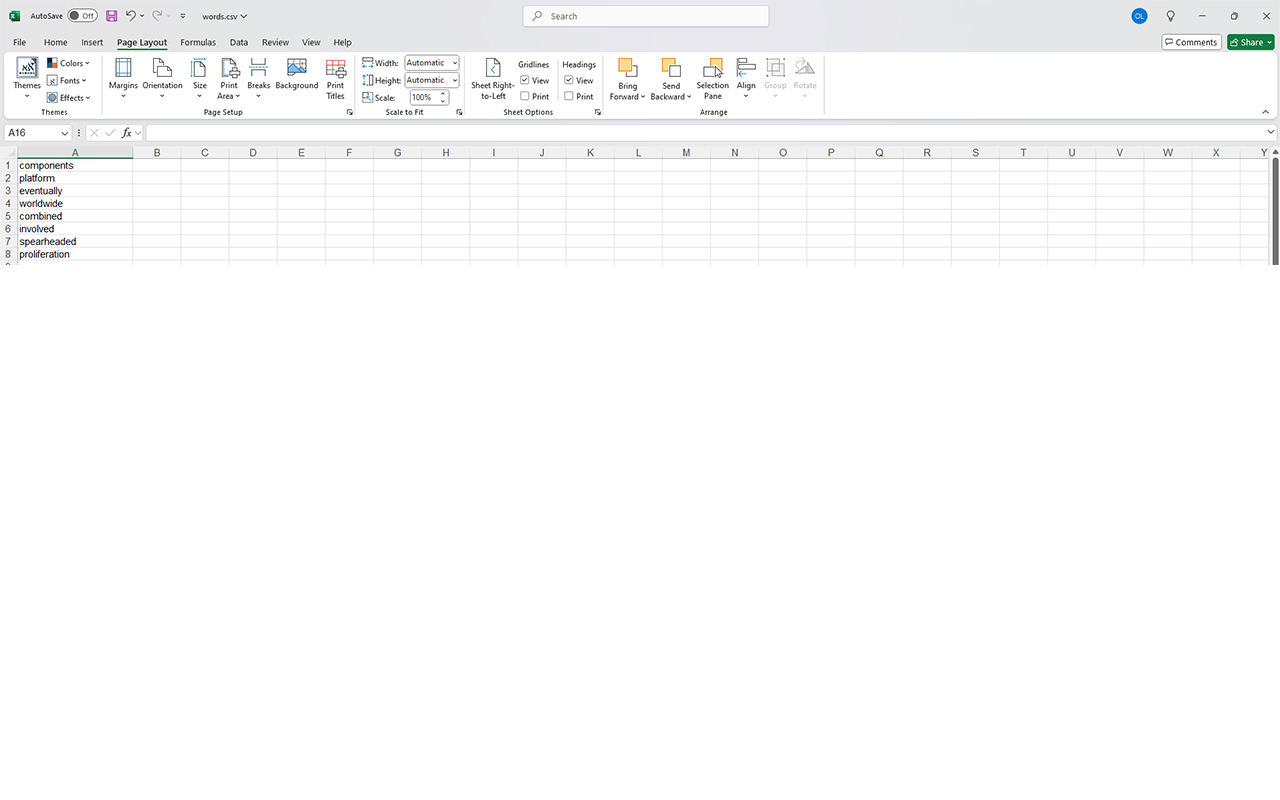Select the cell containing "proliferation"
The height and width of the screenshot is (800, 1280).
coord(75,254)
